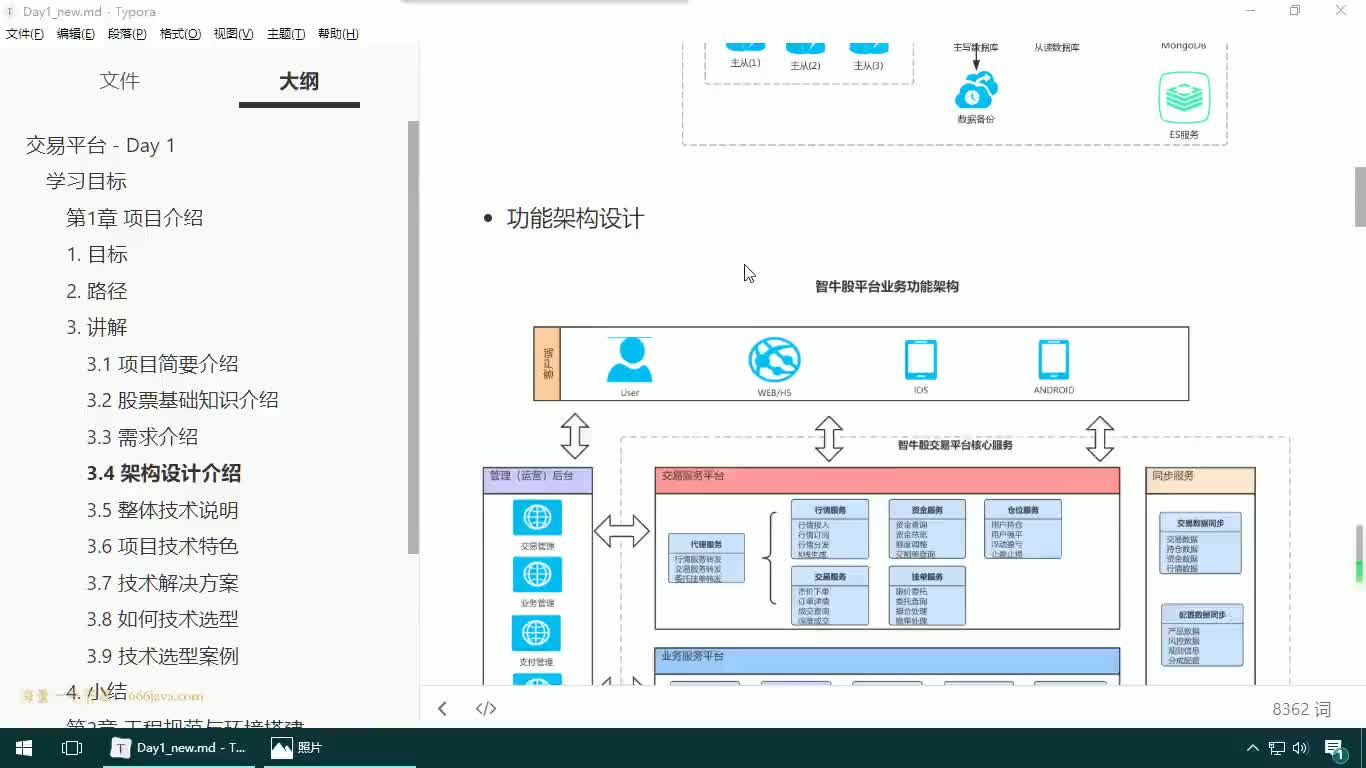Show hidden system tray icons
The width and height of the screenshot is (1366, 768).
pyautogui.click(x=1252, y=747)
